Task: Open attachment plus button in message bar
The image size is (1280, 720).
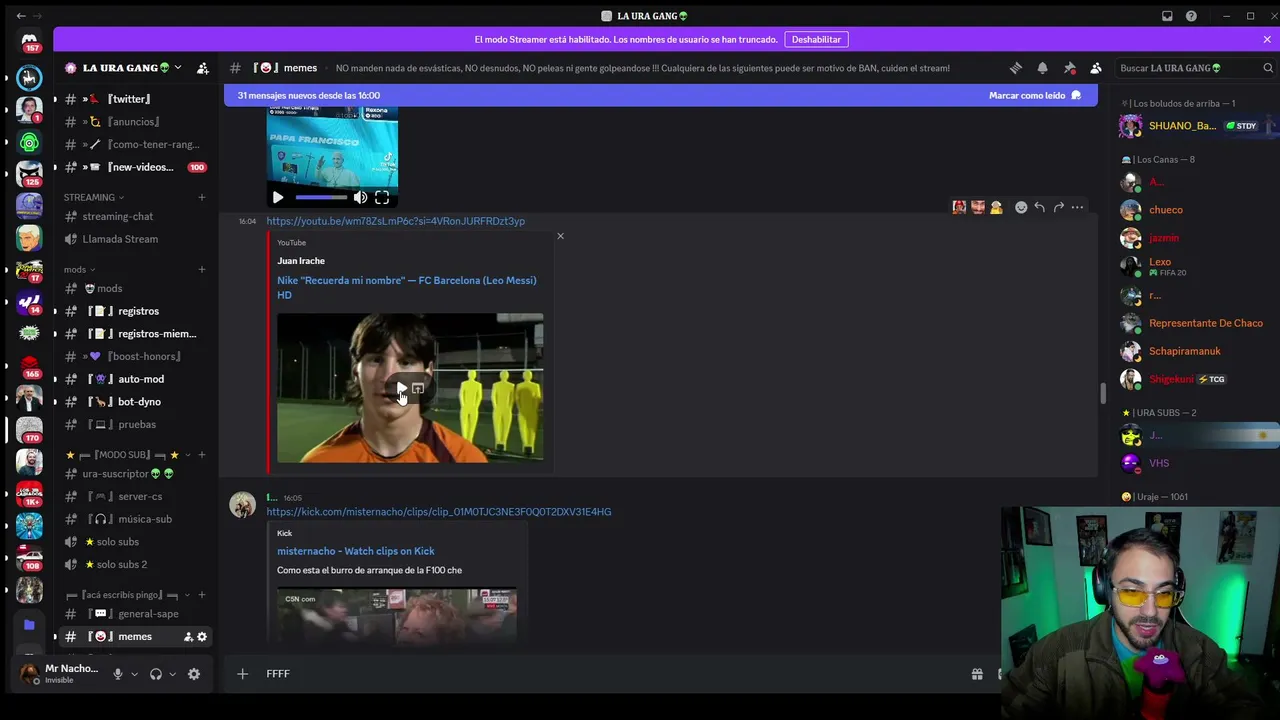Action: pyautogui.click(x=242, y=674)
